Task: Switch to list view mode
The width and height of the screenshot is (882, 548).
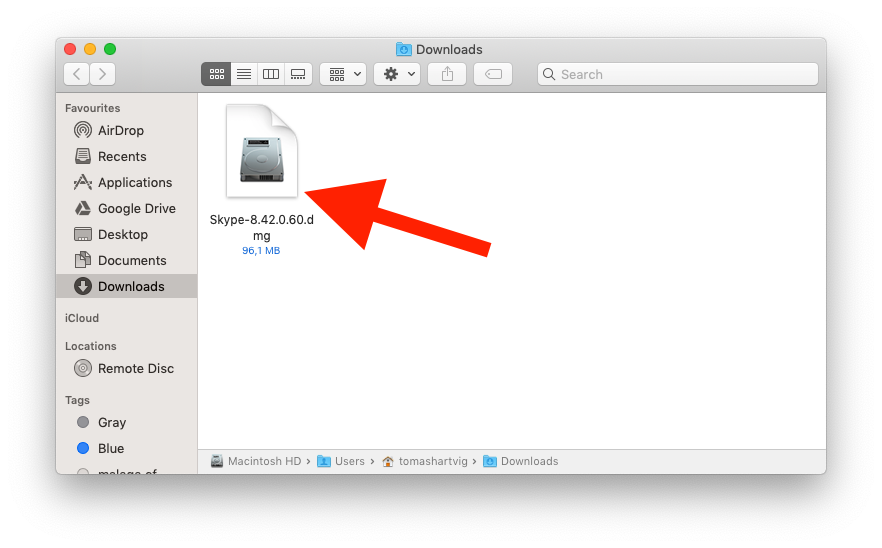Action: [x=244, y=74]
